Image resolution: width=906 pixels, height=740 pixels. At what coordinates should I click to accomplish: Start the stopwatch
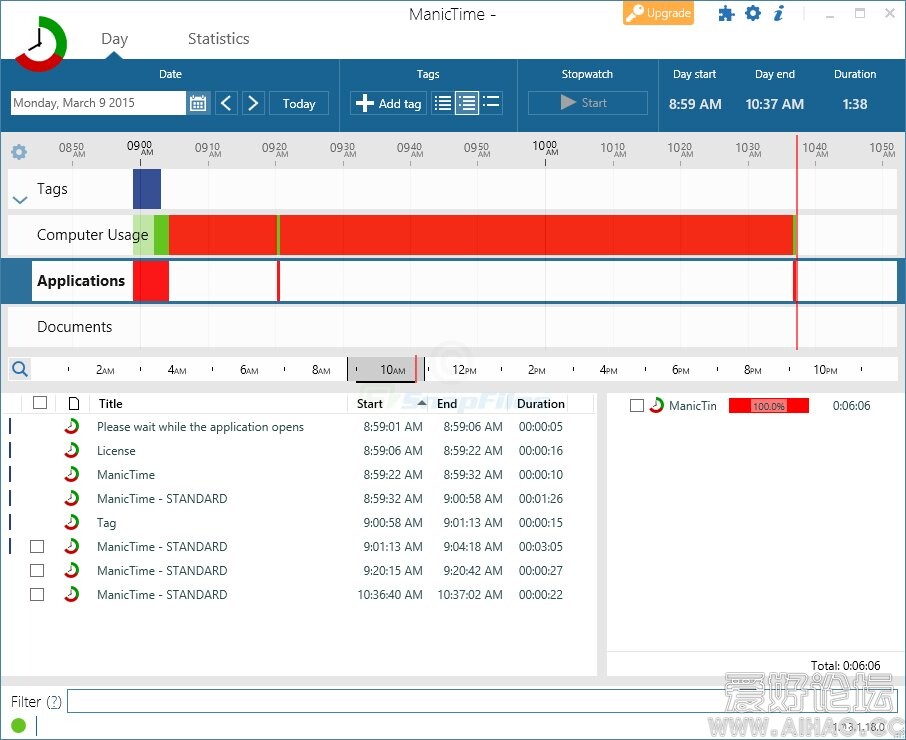click(x=588, y=103)
